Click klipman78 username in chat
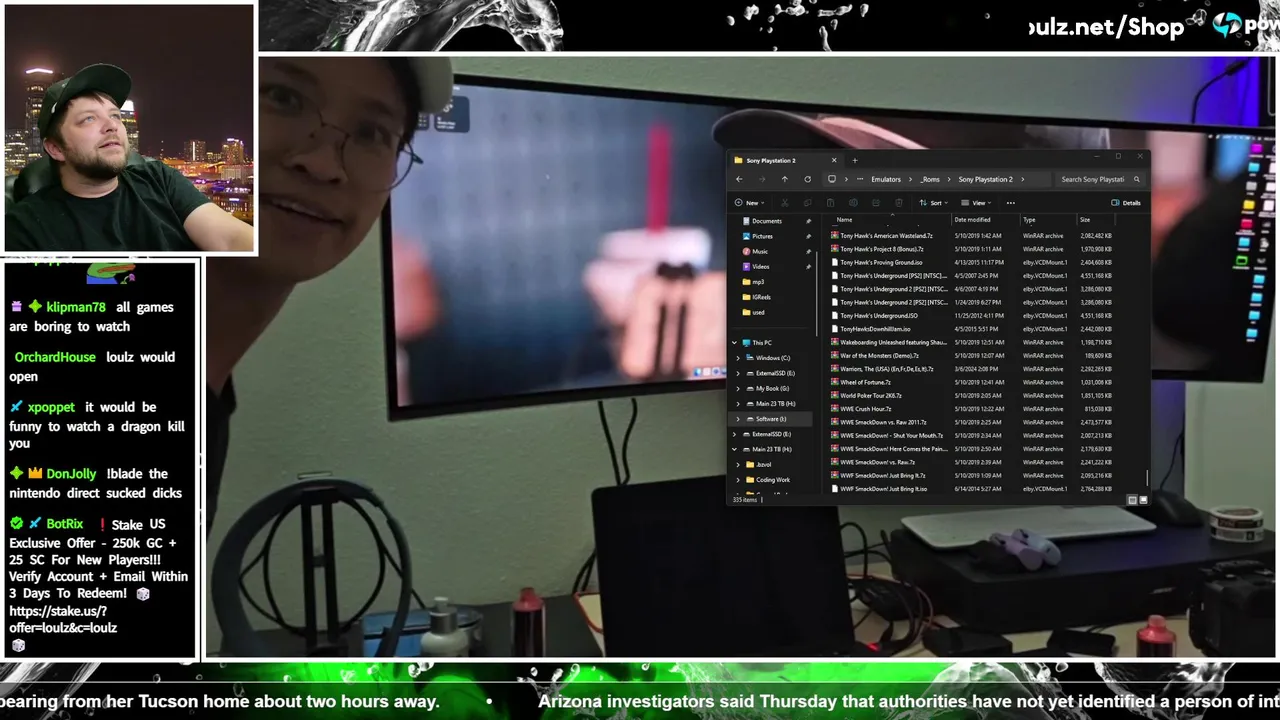This screenshot has height=720, width=1280. 76,307
